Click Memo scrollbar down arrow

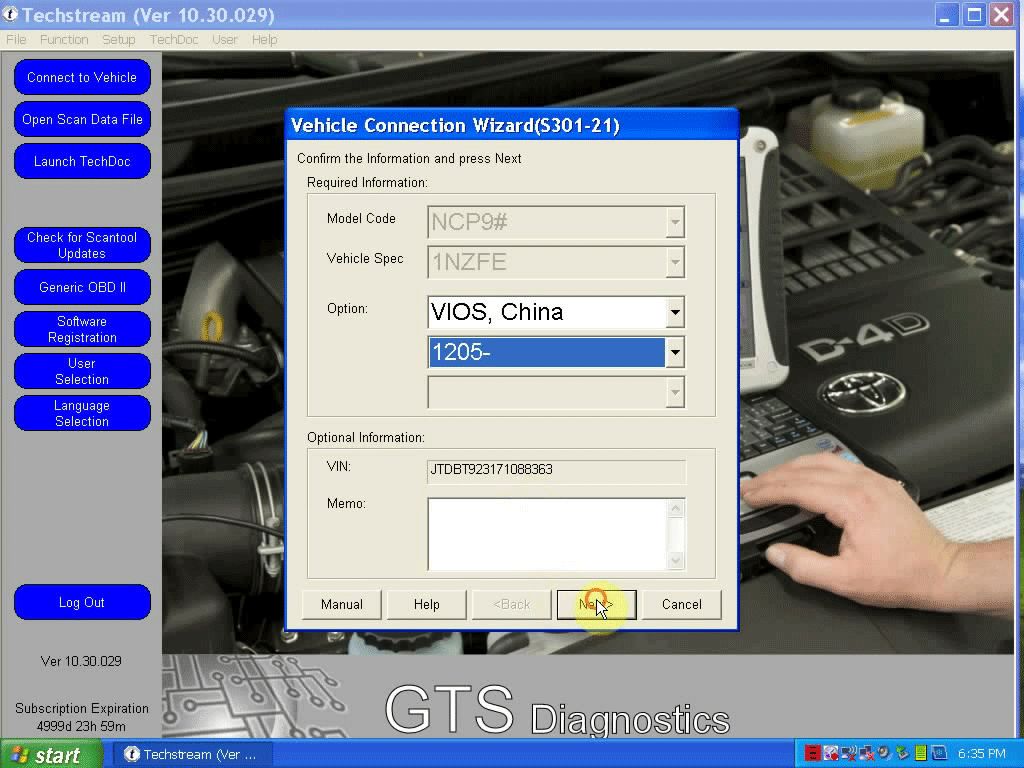[676, 560]
